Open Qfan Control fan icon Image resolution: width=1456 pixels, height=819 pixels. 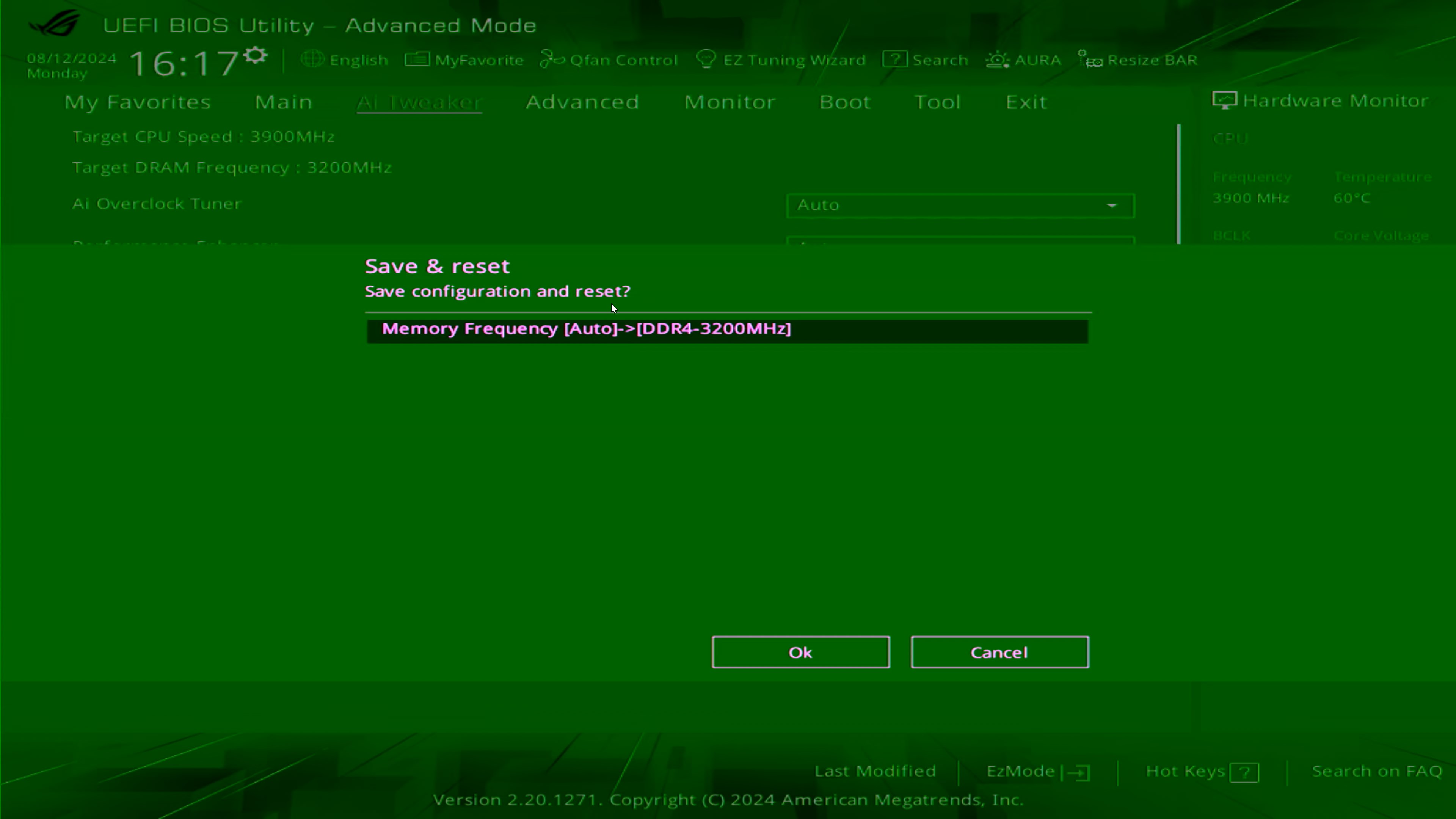pos(552,59)
